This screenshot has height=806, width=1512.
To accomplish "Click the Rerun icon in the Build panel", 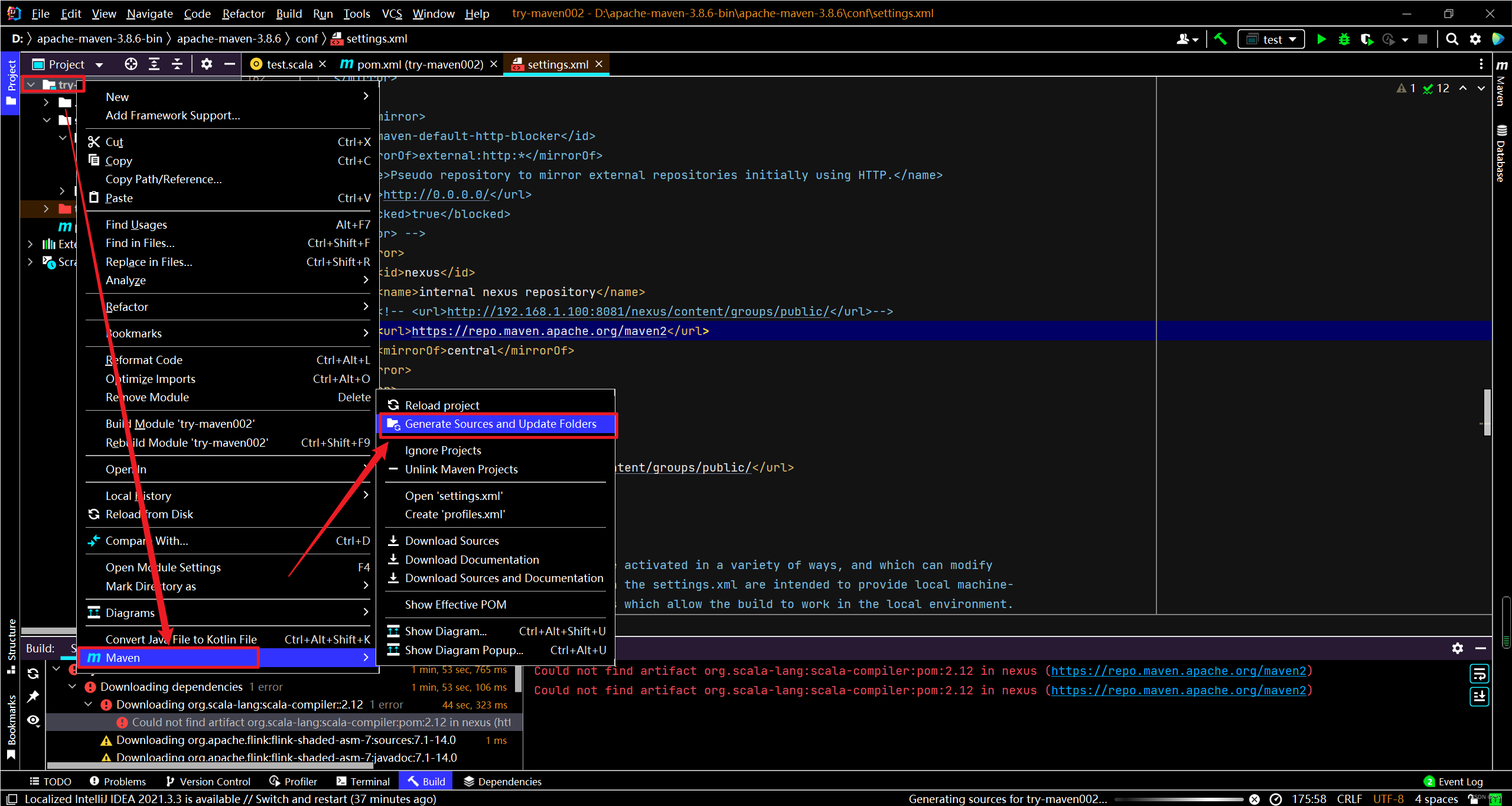I will point(33,673).
